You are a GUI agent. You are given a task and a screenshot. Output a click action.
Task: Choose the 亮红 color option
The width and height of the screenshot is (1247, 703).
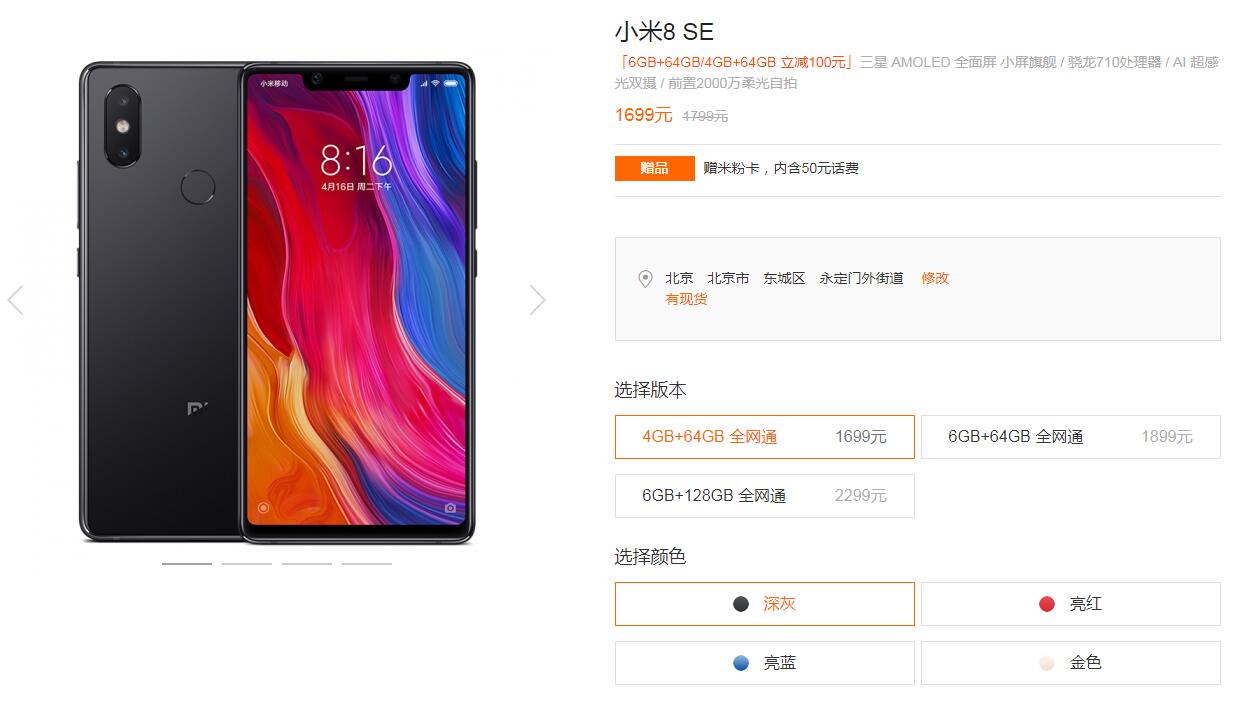[1071, 604]
